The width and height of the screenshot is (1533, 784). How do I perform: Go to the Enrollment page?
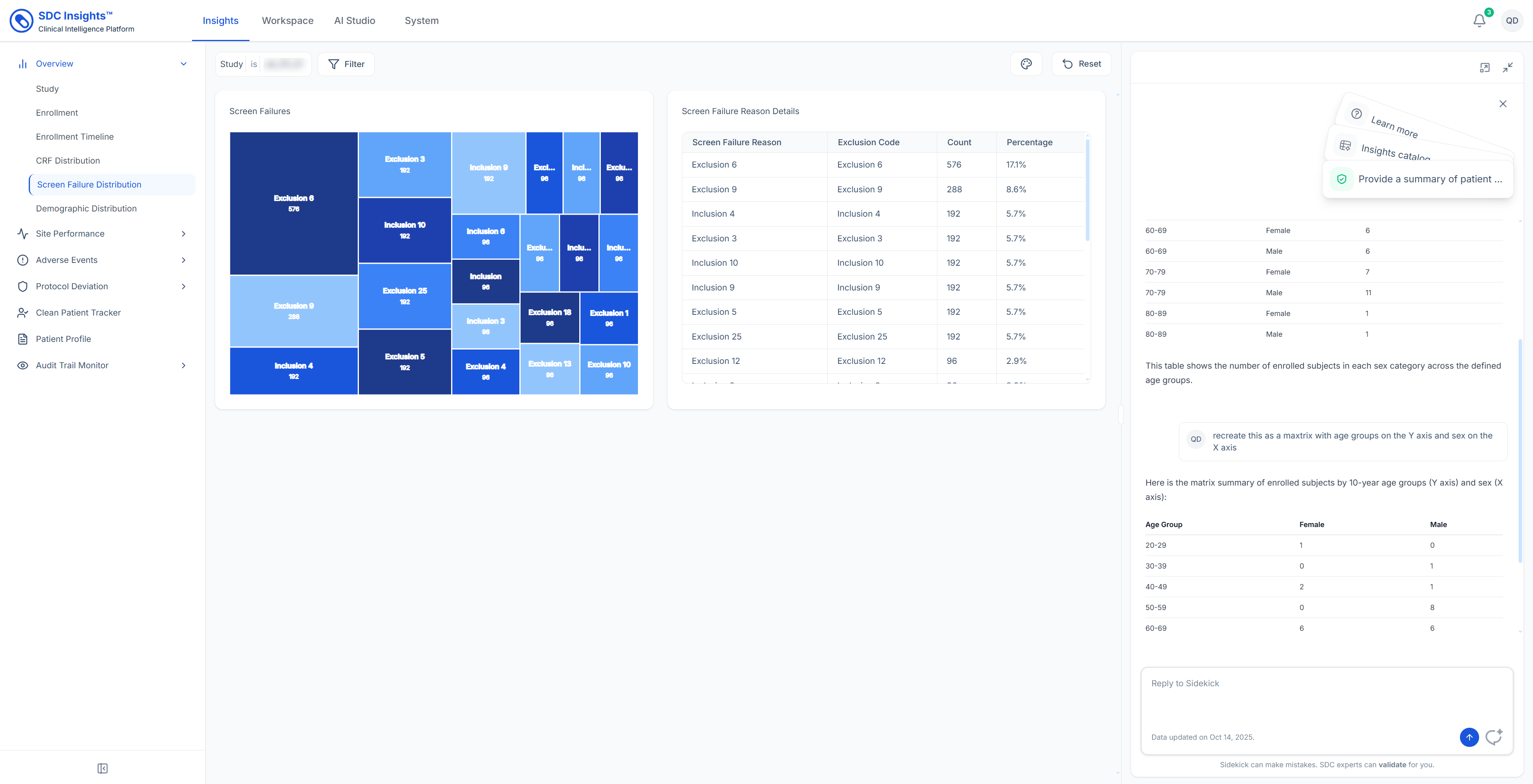click(x=57, y=113)
